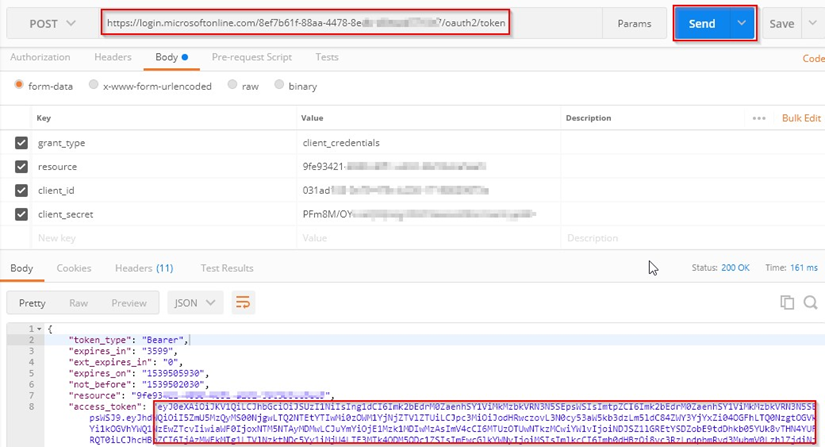Click the blue Send button
Viewport: 825px width, 447px height.
pos(701,23)
